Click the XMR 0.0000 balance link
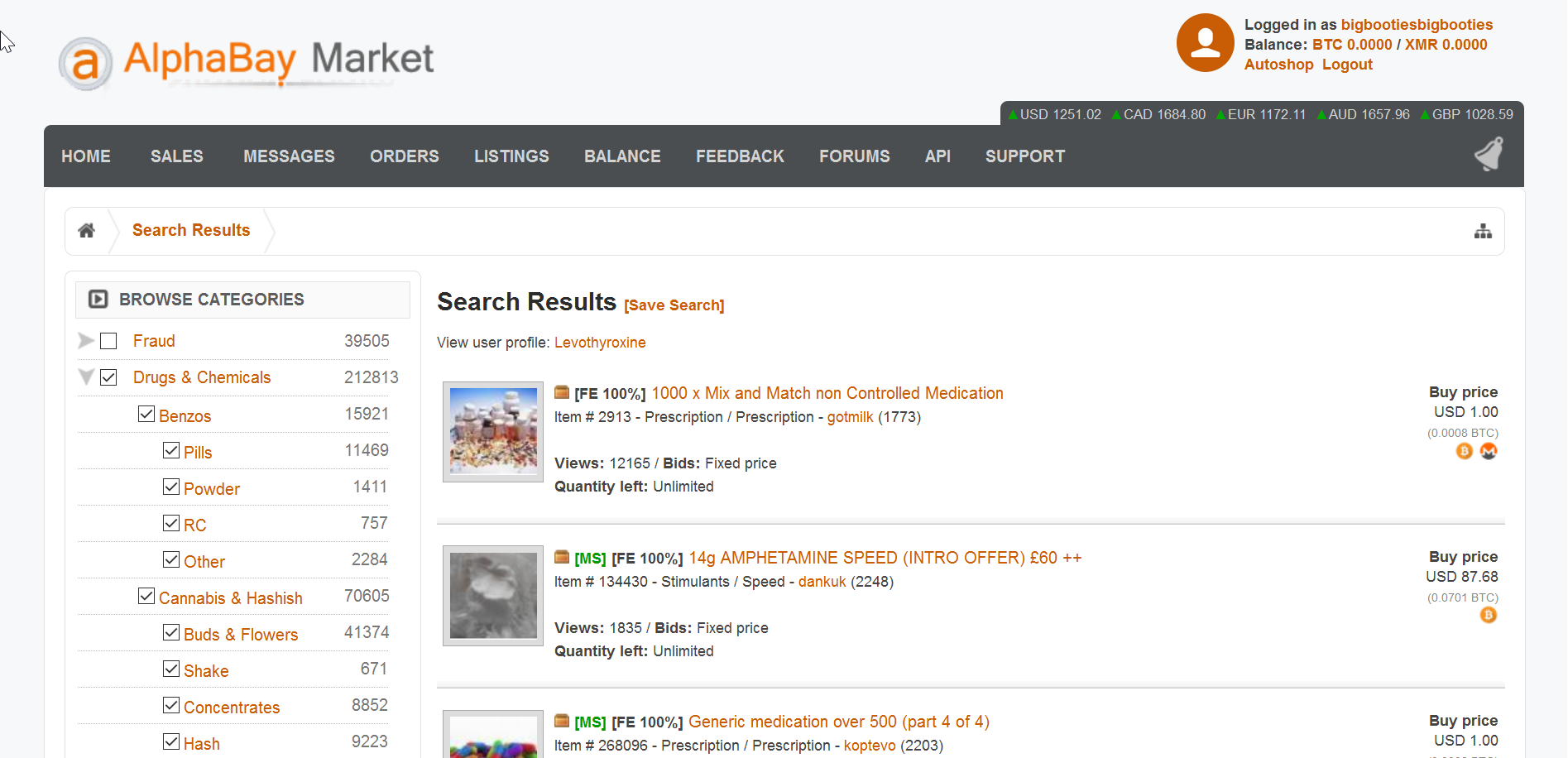1568x758 pixels. point(1446,45)
